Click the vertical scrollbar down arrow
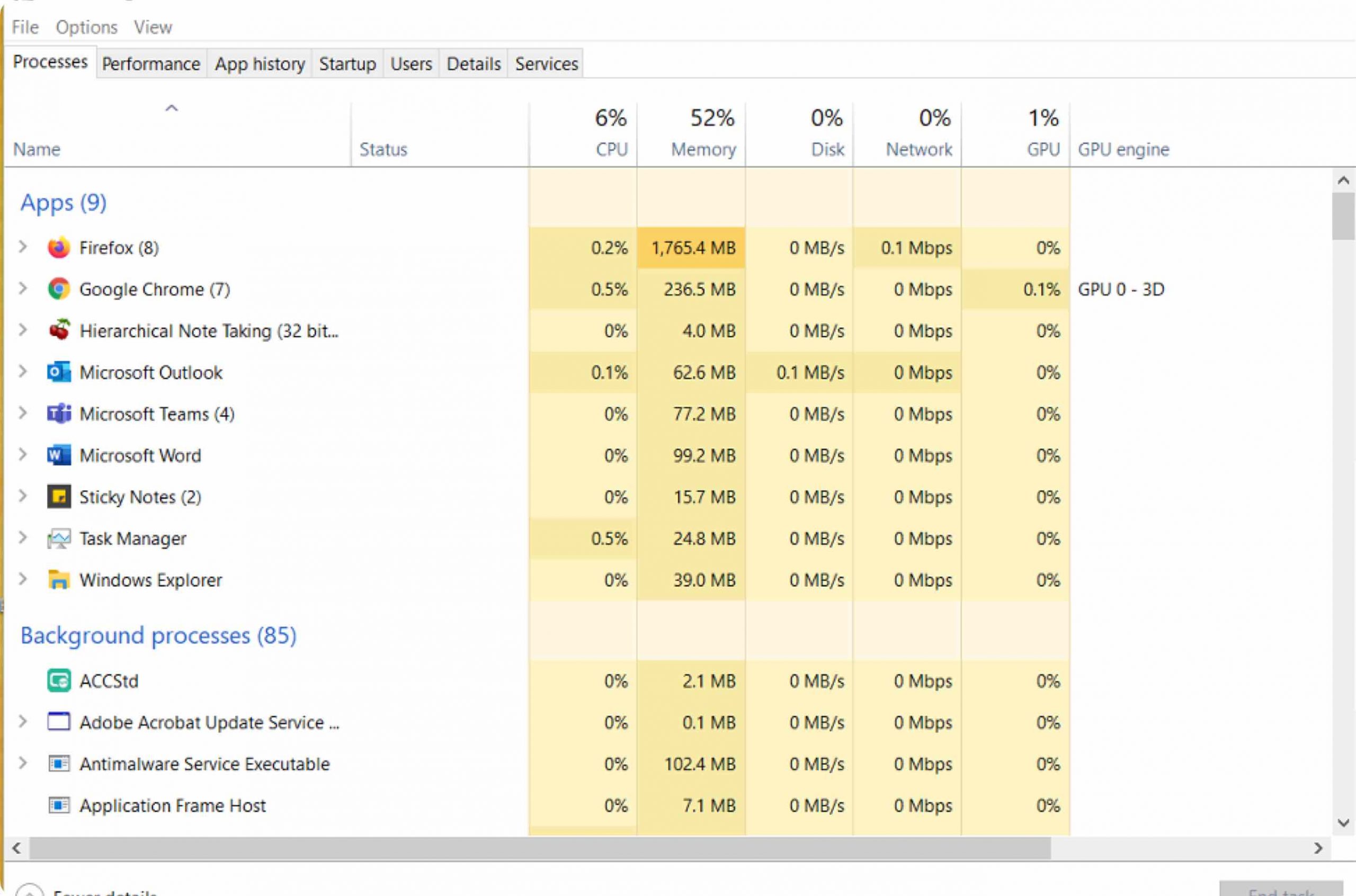Viewport: 1356px width, 896px height. pyautogui.click(x=1343, y=823)
